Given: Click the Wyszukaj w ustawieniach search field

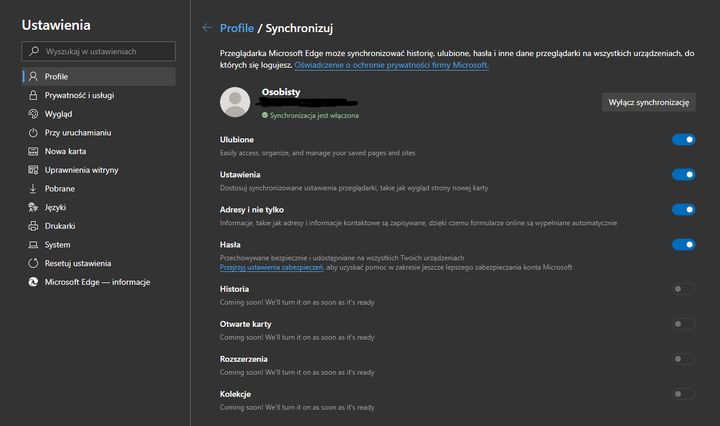Looking at the screenshot, I should tap(98, 51).
